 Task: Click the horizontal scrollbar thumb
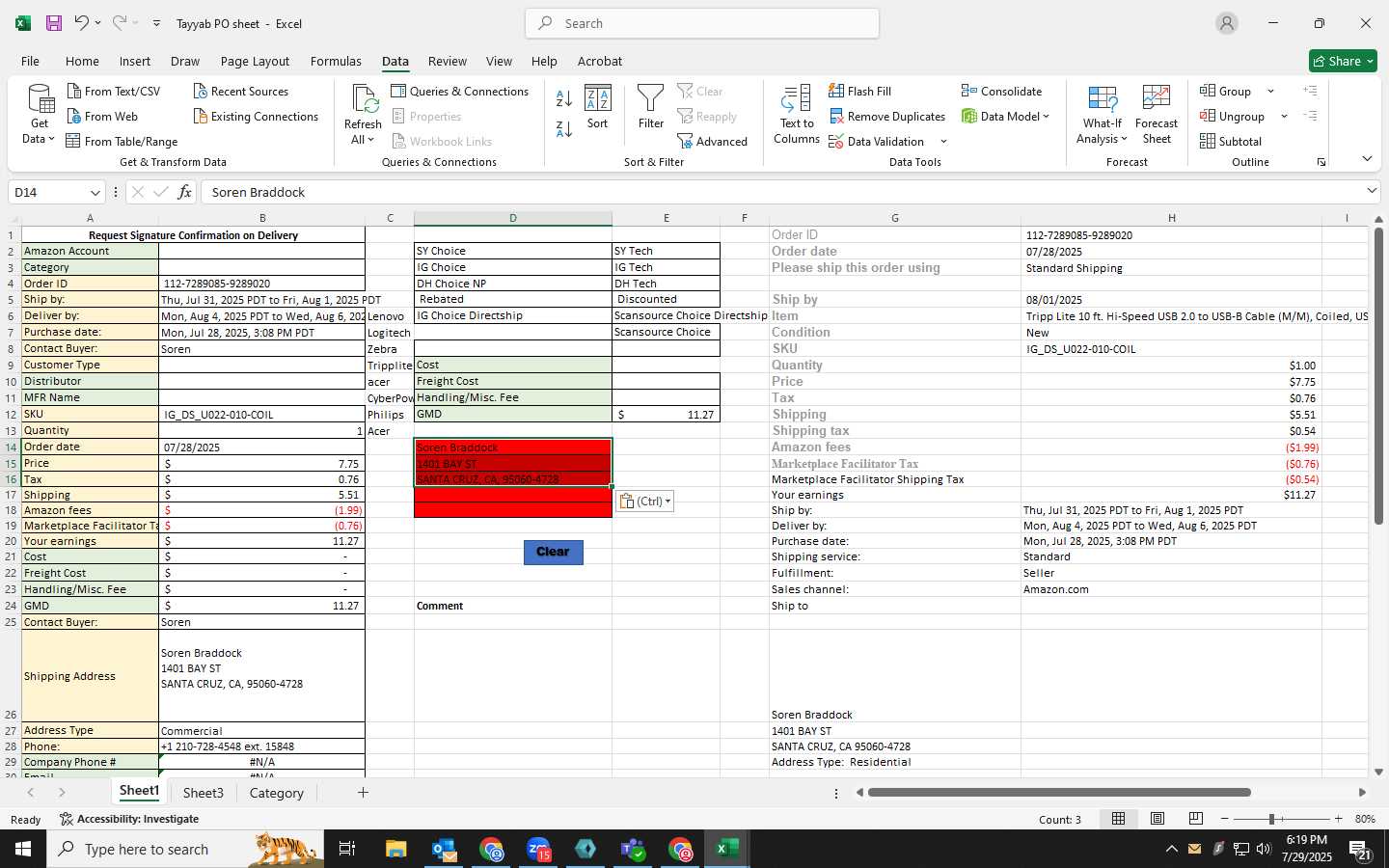[x=1059, y=793]
